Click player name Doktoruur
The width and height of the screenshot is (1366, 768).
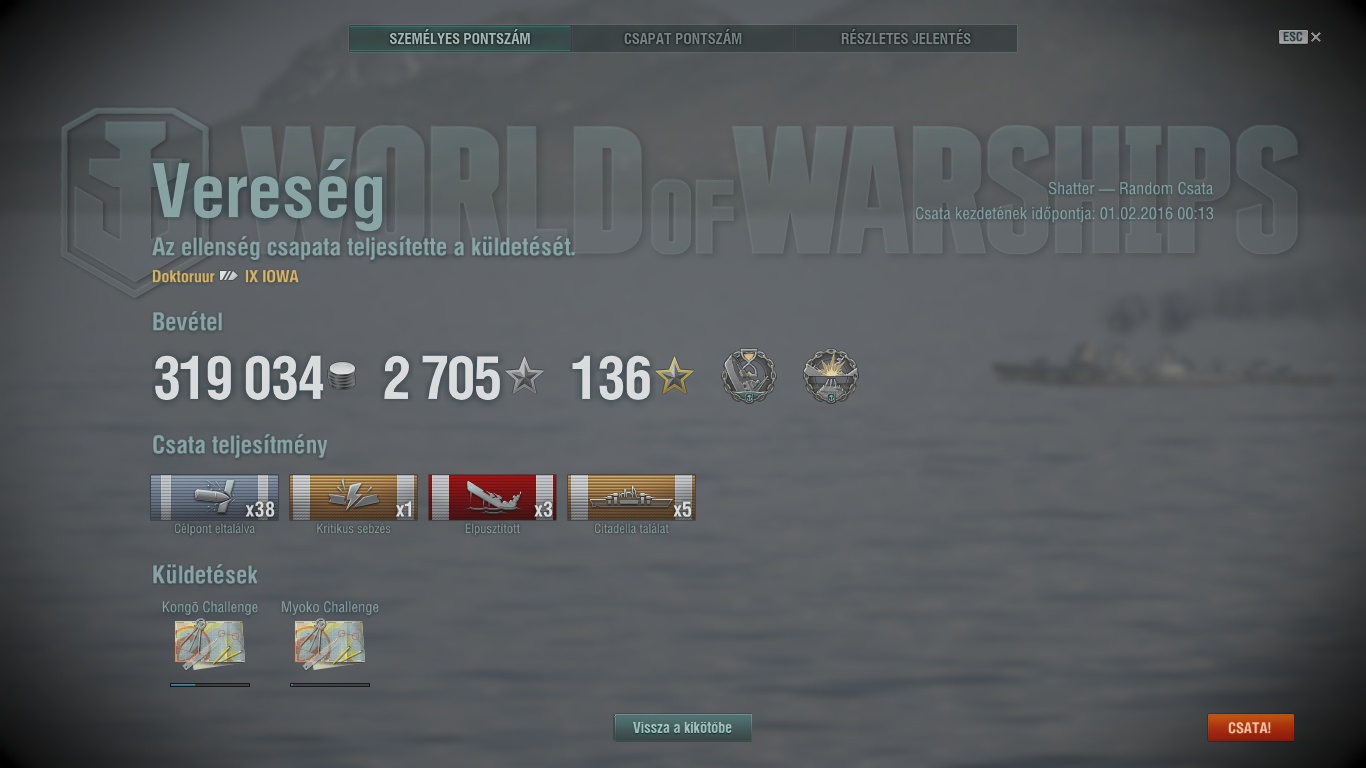click(x=183, y=276)
